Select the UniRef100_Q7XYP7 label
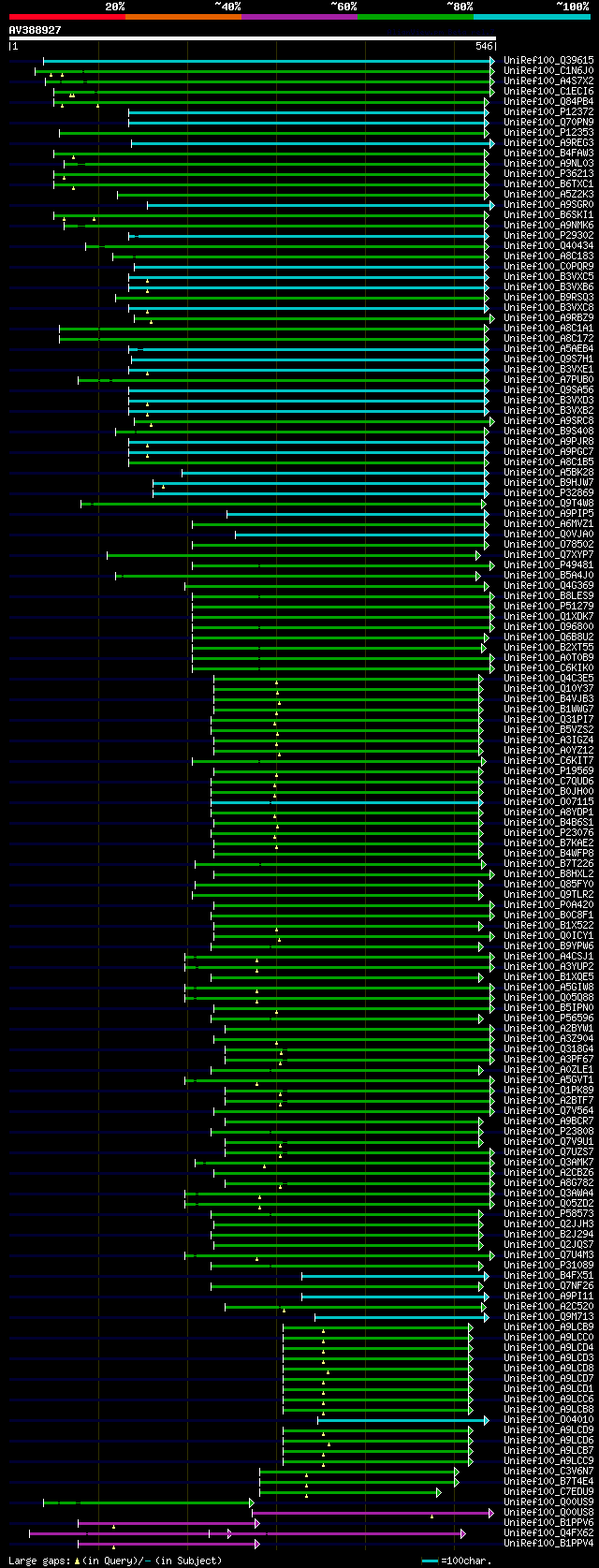This screenshot has width=599, height=1568. click(548, 554)
